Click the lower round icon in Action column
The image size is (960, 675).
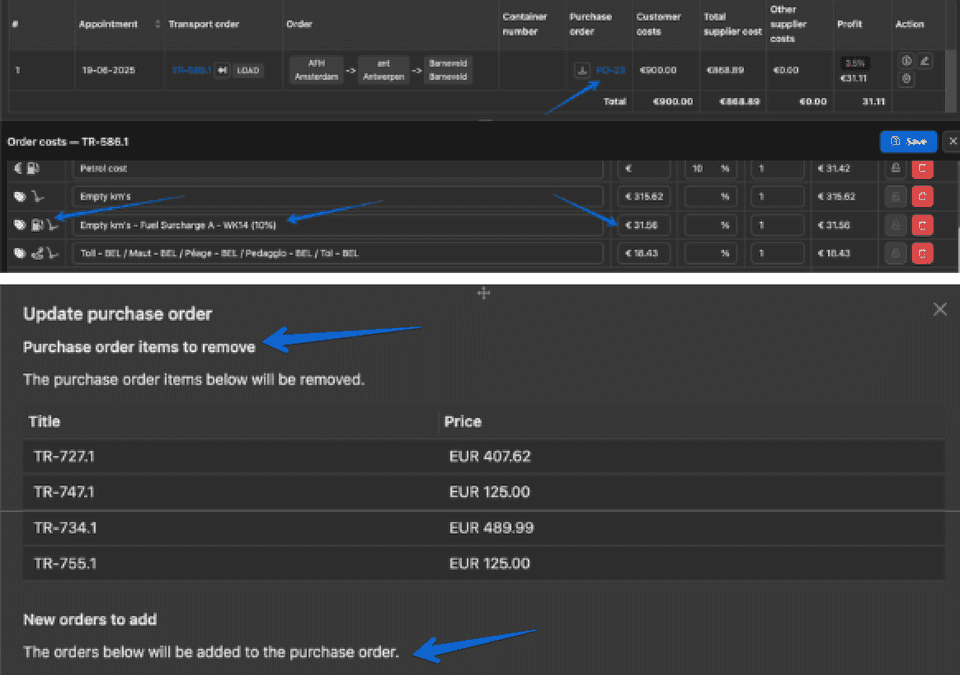(x=907, y=78)
